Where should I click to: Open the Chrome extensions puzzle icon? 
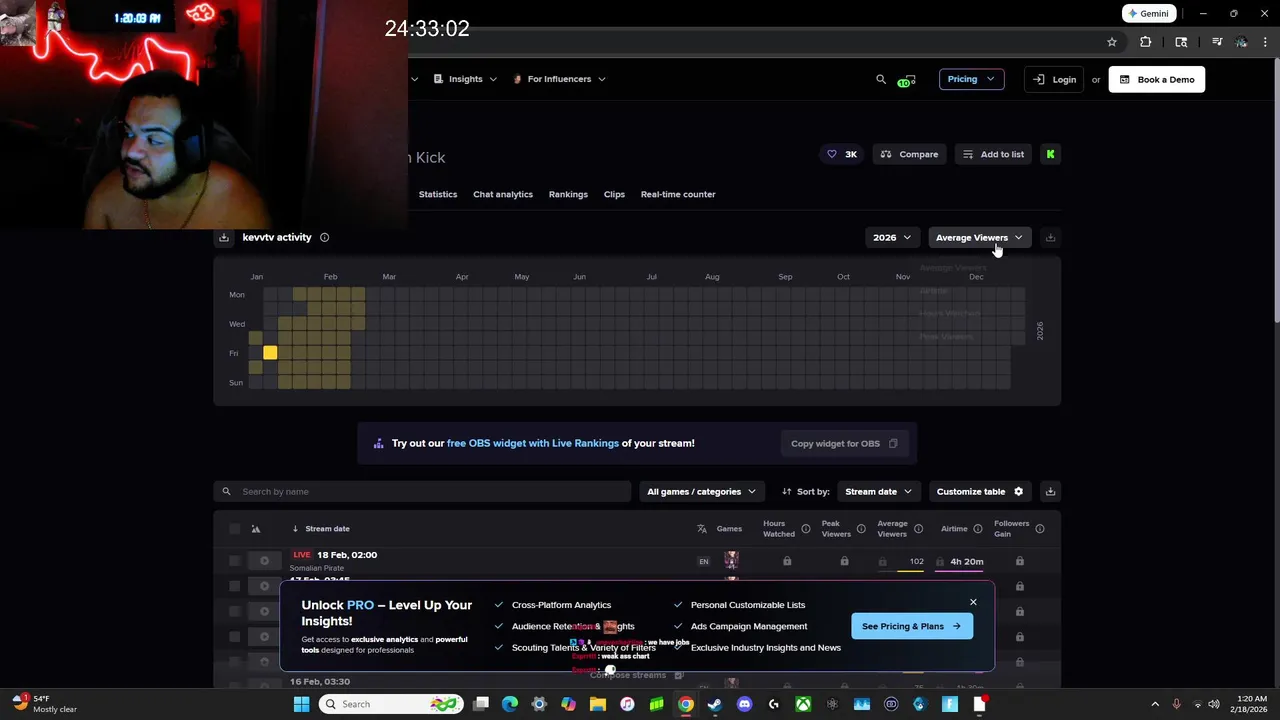point(1145,42)
